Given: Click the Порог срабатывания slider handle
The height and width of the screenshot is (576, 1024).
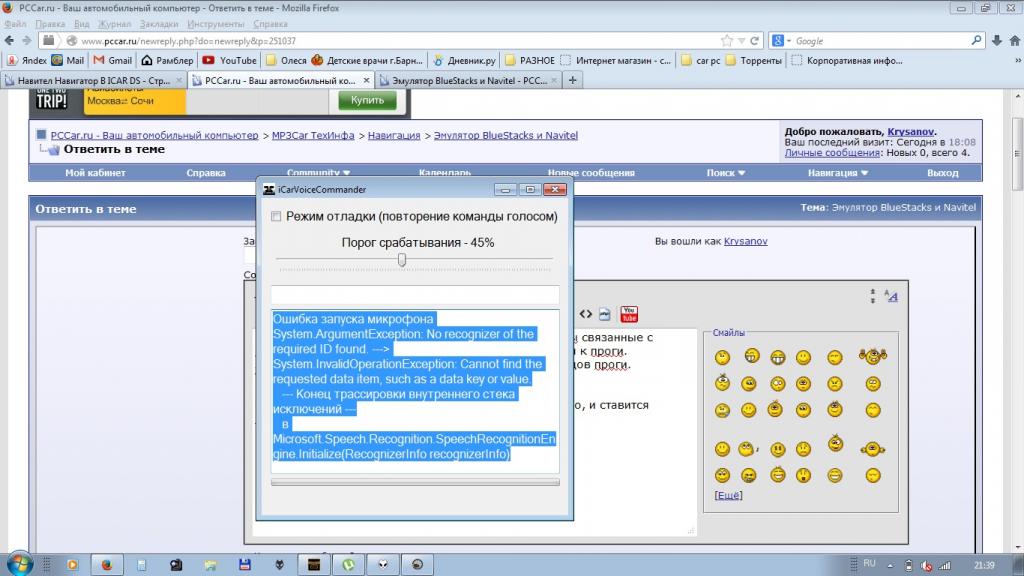Looking at the screenshot, I should (x=402, y=259).
